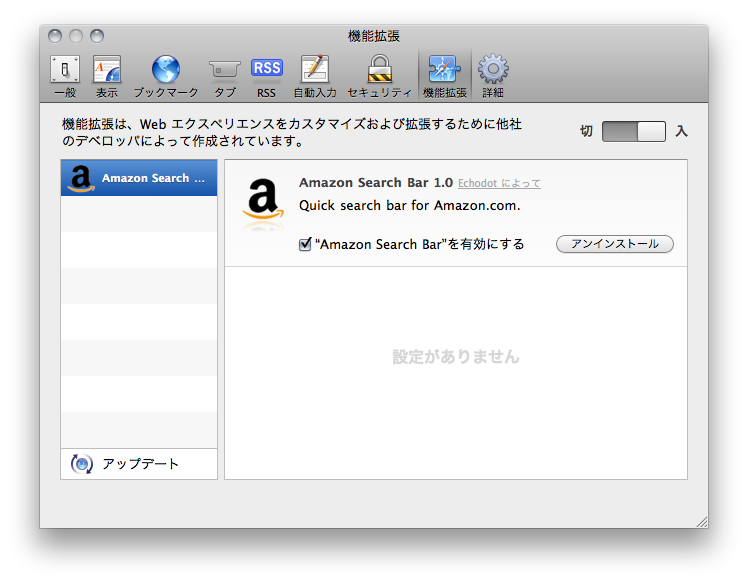Open the 表示 (Appearance) preferences pane
The image size is (748, 583).
point(107,76)
